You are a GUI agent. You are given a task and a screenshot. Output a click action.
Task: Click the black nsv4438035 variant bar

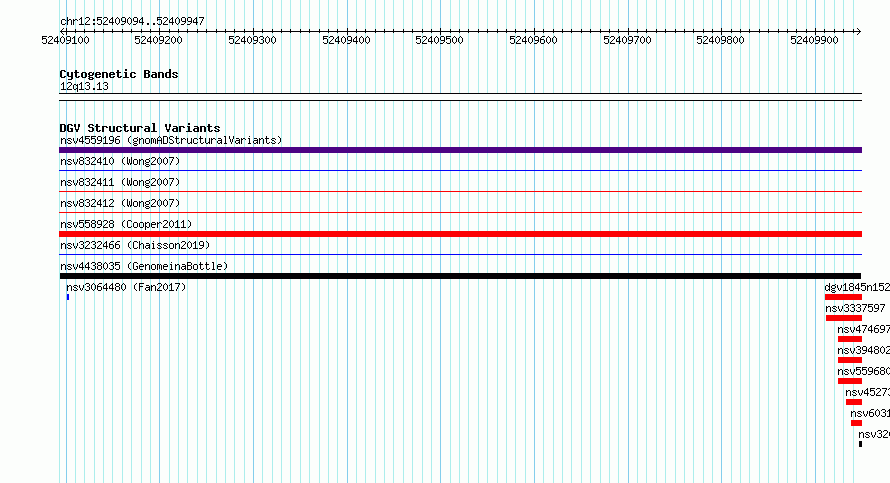coord(460,276)
